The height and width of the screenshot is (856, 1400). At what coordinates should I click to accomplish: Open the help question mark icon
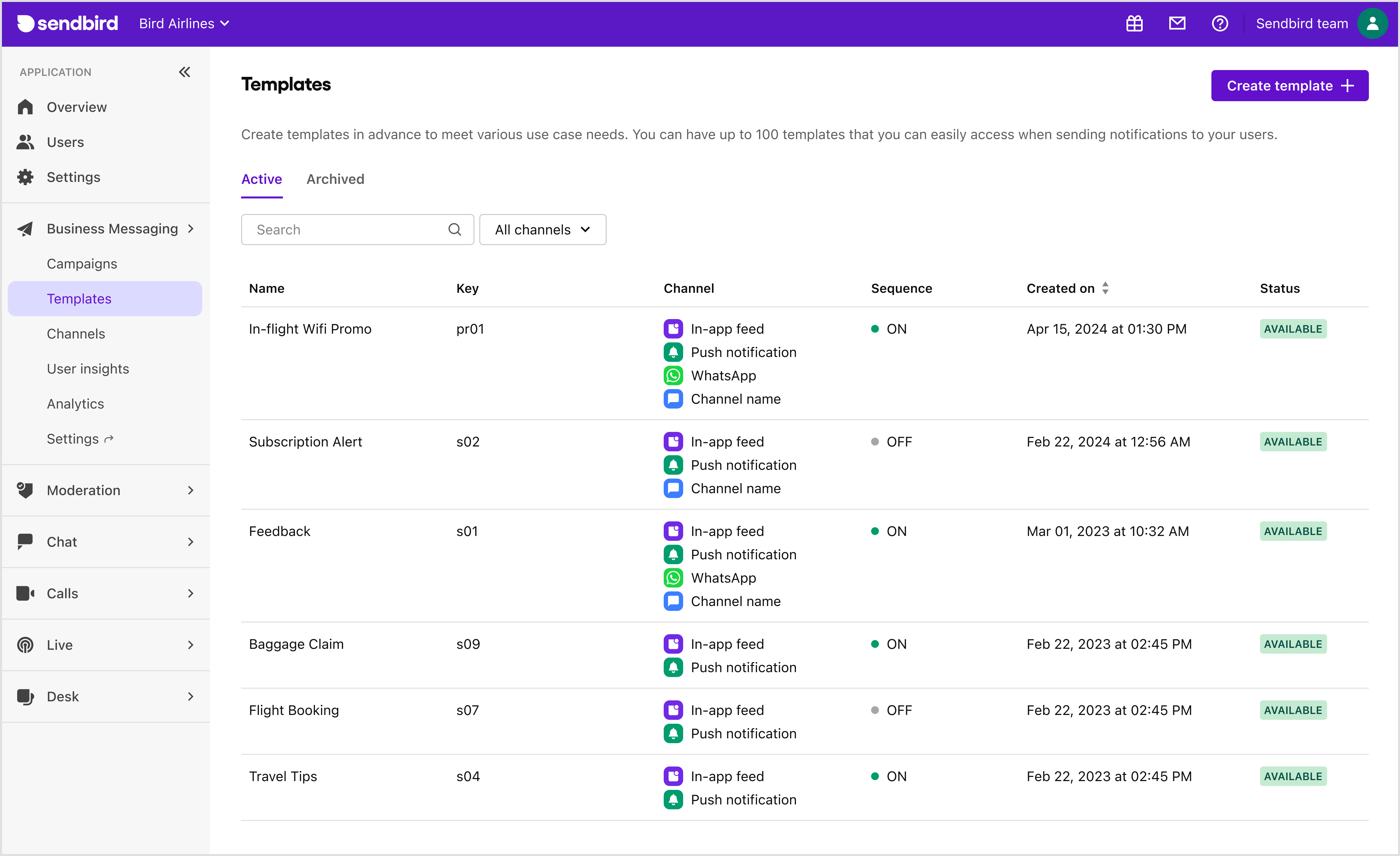click(1220, 23)
